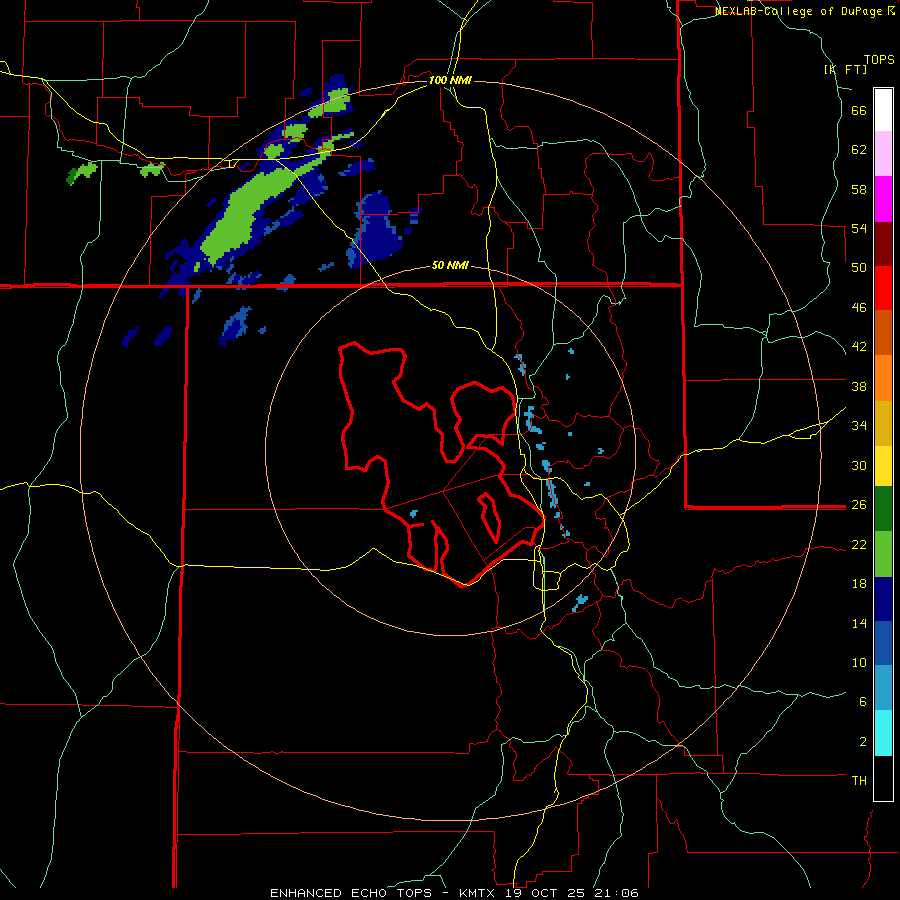900x900 pixels.
Task: Click the legend value 50
Action: [x=859, y=268]
